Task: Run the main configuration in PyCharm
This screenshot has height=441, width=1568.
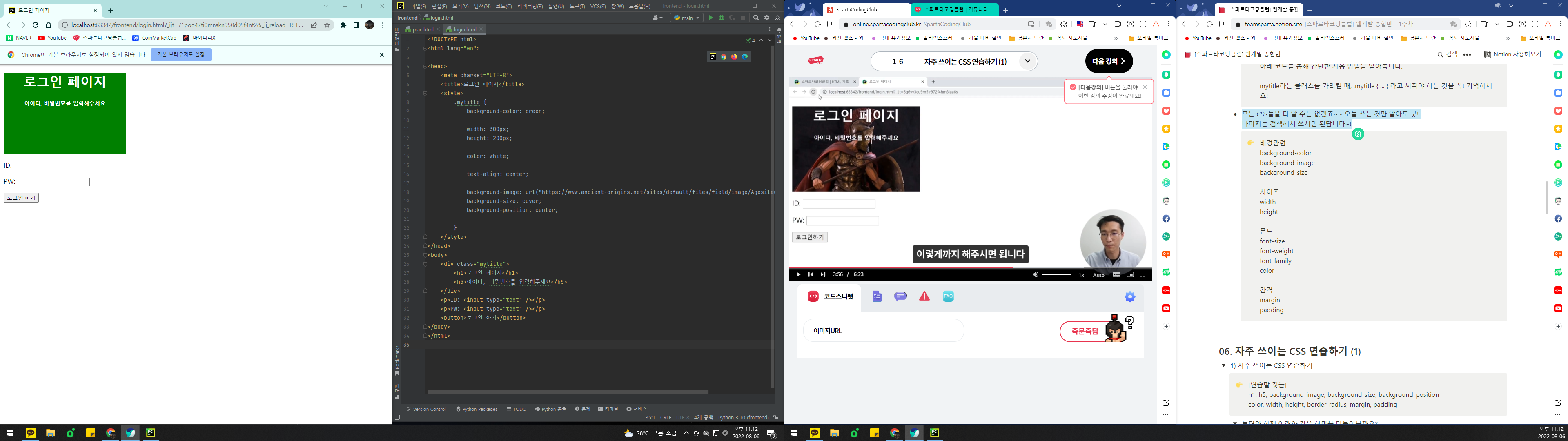Action: [x=710, y=18]
